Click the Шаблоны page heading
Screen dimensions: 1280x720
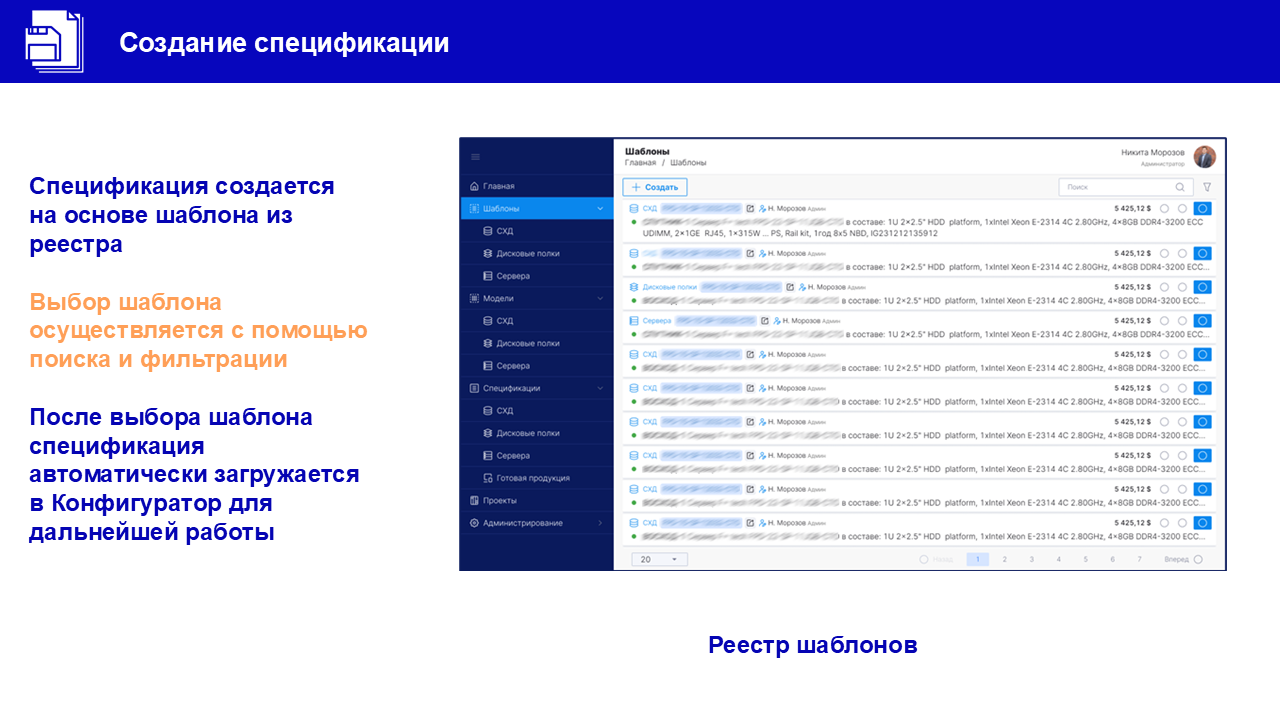(x=647, y=151)
